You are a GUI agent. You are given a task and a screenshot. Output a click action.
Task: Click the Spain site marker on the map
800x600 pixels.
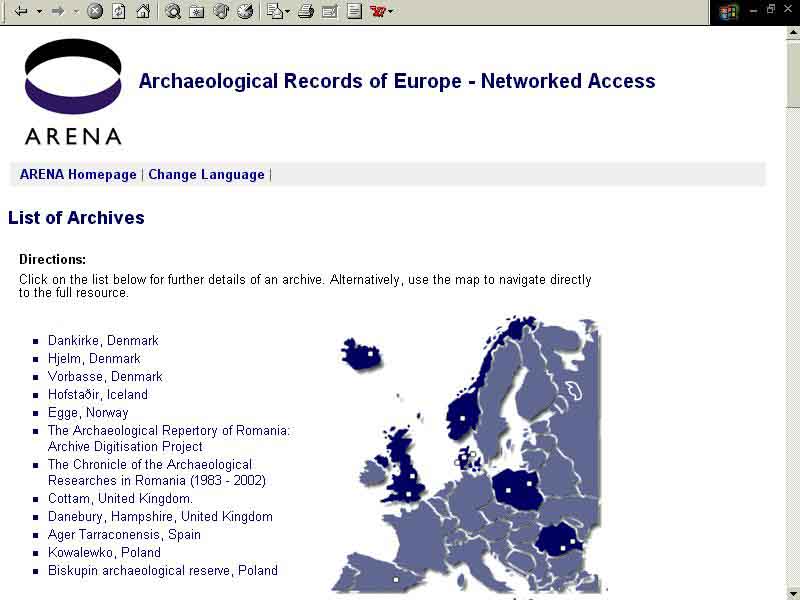click(x=396, y=580)
